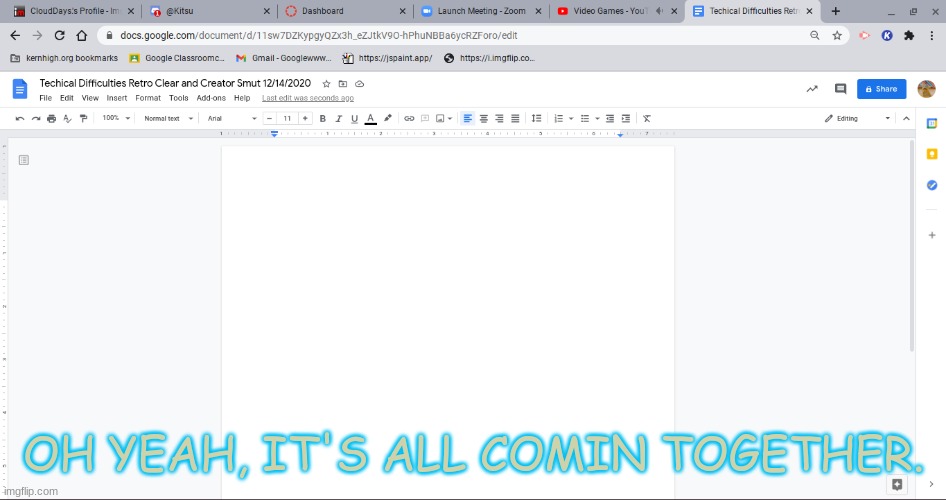Open Calendar in side panel

coord(932,123)
